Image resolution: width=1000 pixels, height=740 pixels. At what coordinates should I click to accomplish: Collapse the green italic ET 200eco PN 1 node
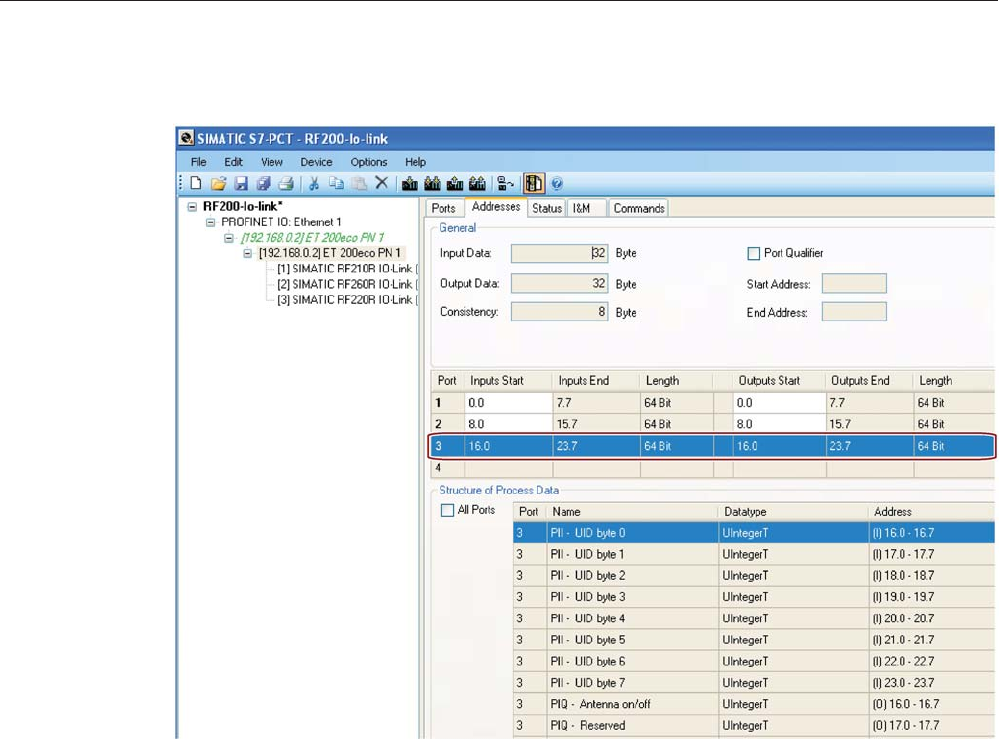229,238
